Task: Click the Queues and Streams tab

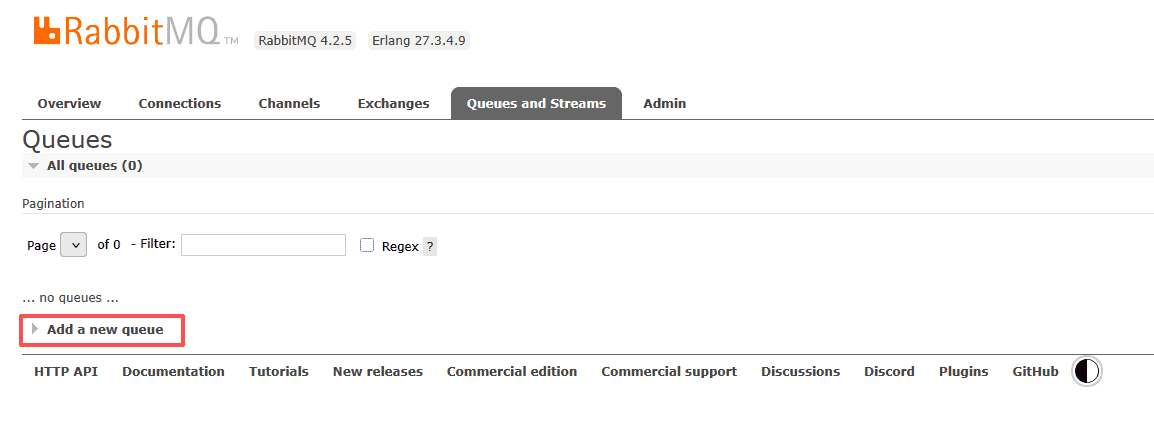Action: pos(536,104)
